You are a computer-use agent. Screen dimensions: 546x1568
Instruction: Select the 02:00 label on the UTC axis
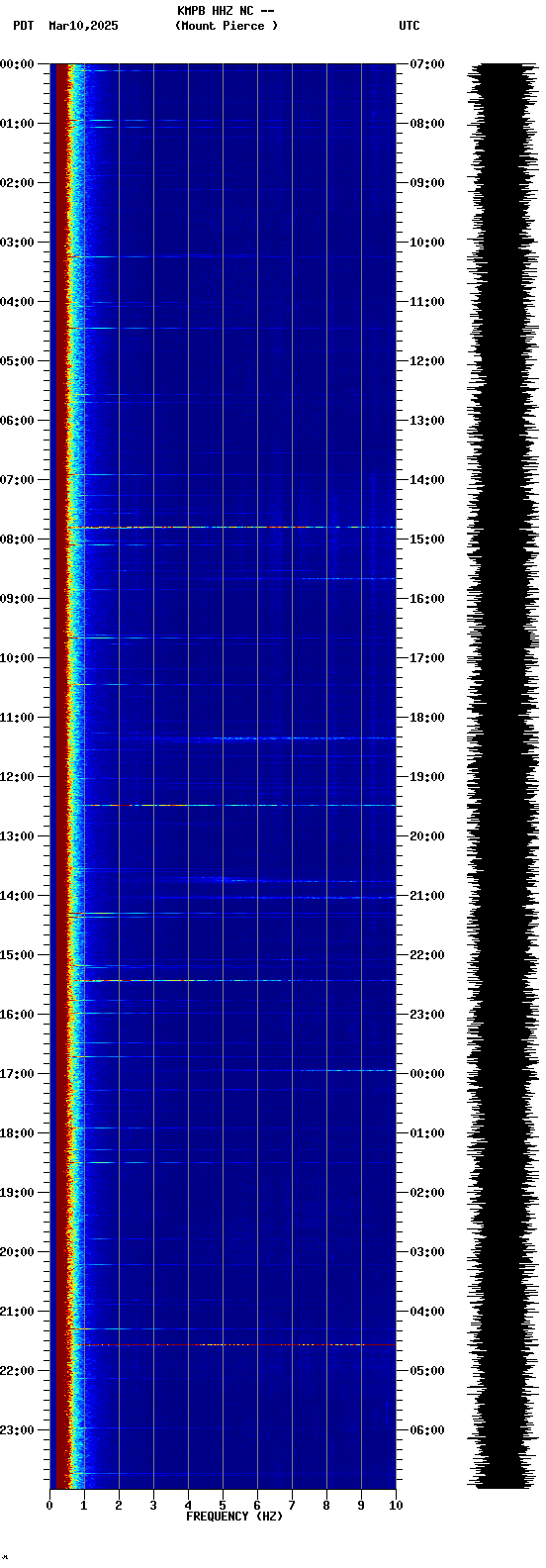coord(427,1193)
